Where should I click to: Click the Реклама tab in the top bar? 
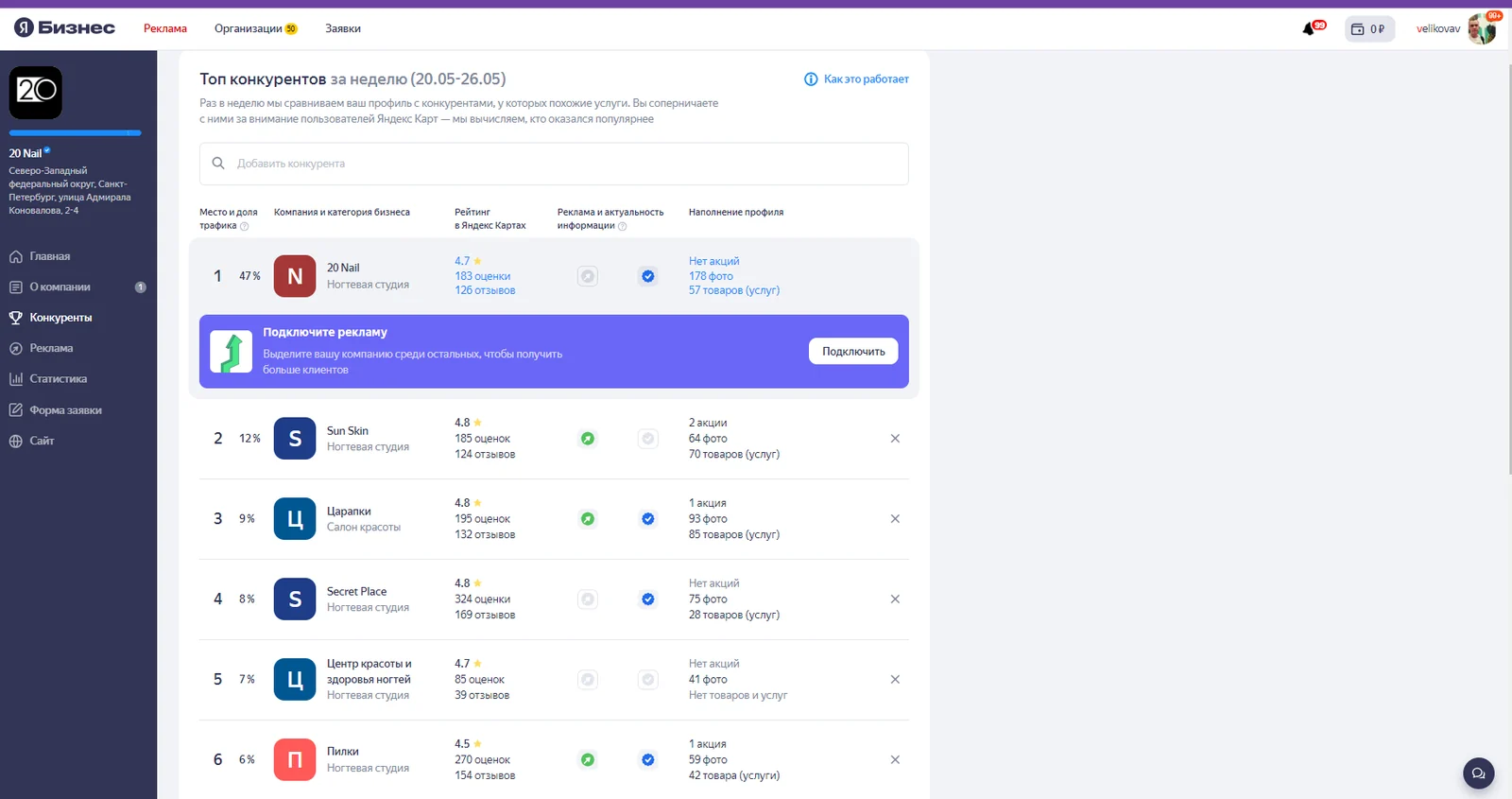(x=165, y=28)
